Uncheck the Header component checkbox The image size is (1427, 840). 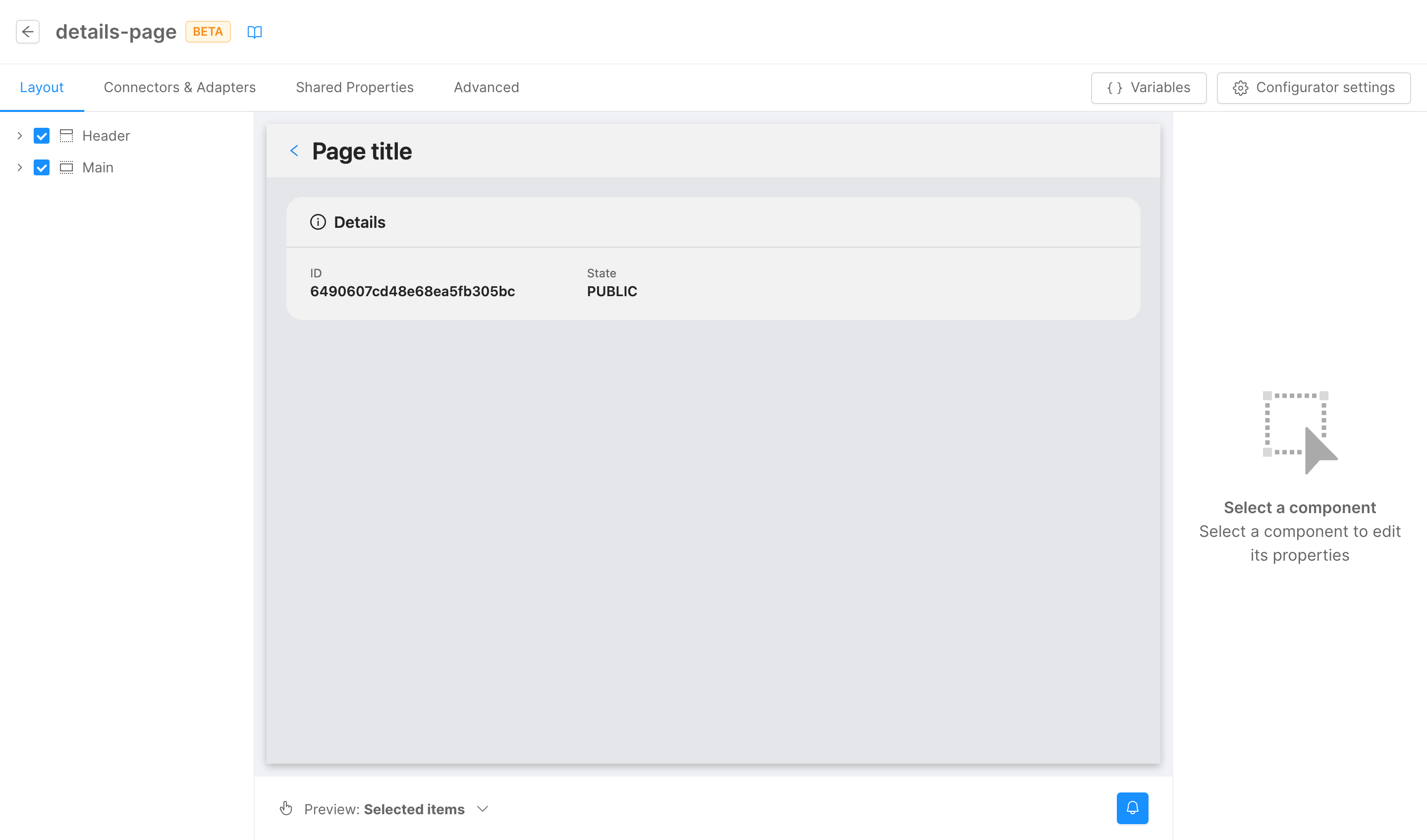pyautogui.click(x=41, y=135)
